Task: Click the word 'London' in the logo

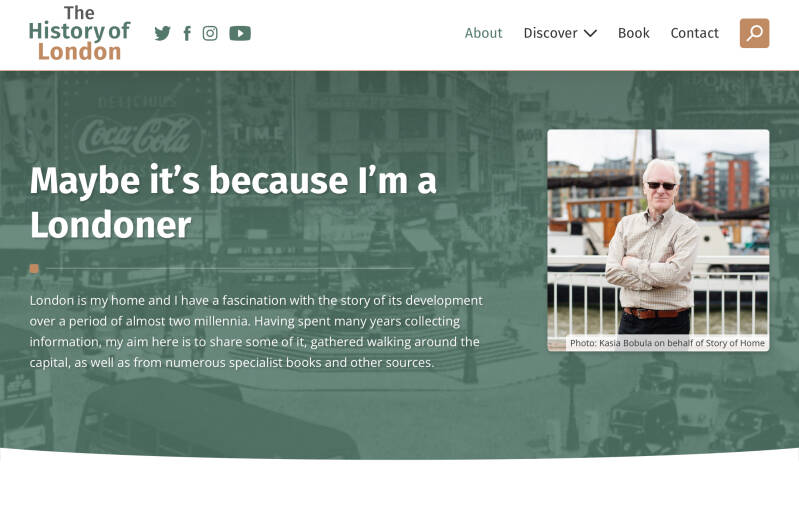Action: click(x=79, y=51)
